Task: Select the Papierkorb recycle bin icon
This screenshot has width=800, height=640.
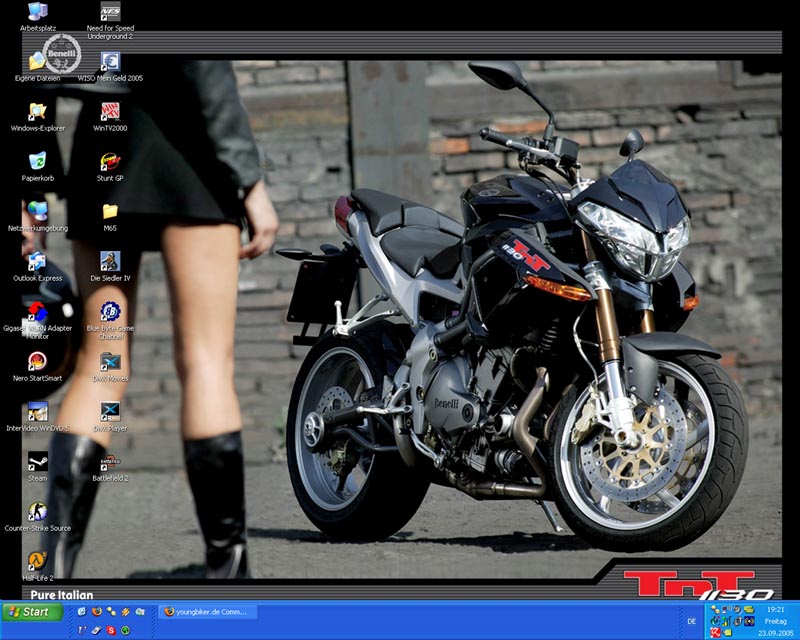Action: tap(38, 167)
